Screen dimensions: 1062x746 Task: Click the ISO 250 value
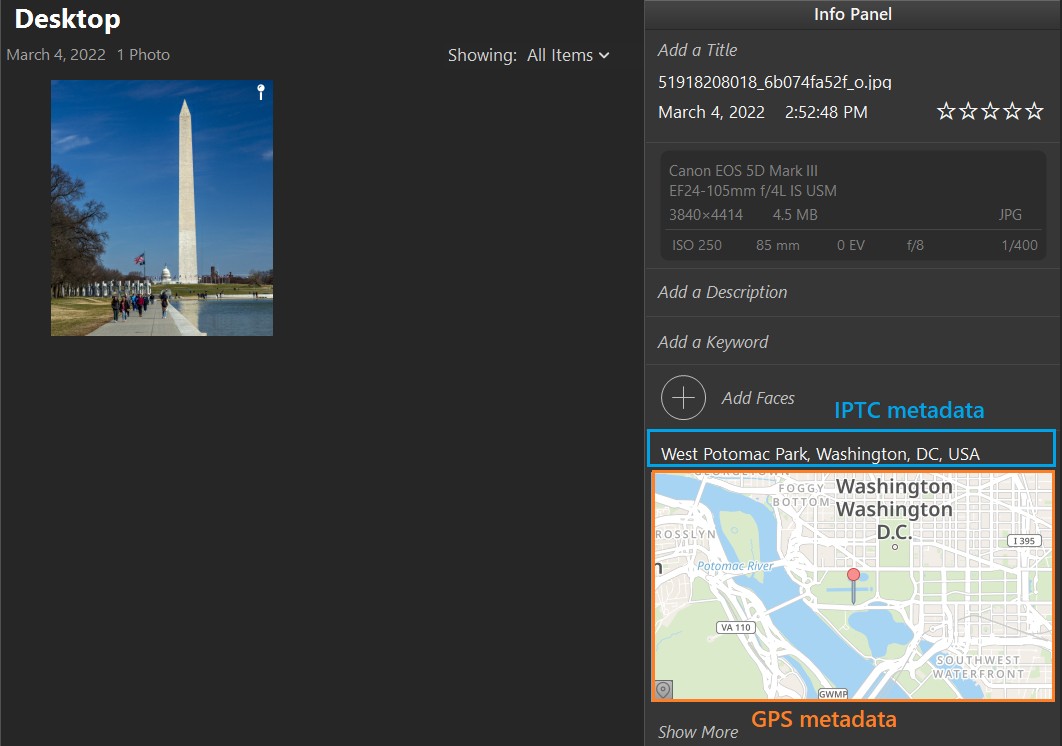[696, 245]
